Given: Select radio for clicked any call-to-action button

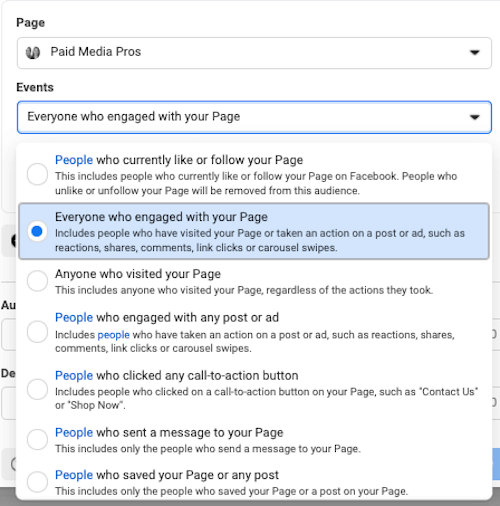Looking at the screenshot, I should pyautogui.click(x=37, y=389).
